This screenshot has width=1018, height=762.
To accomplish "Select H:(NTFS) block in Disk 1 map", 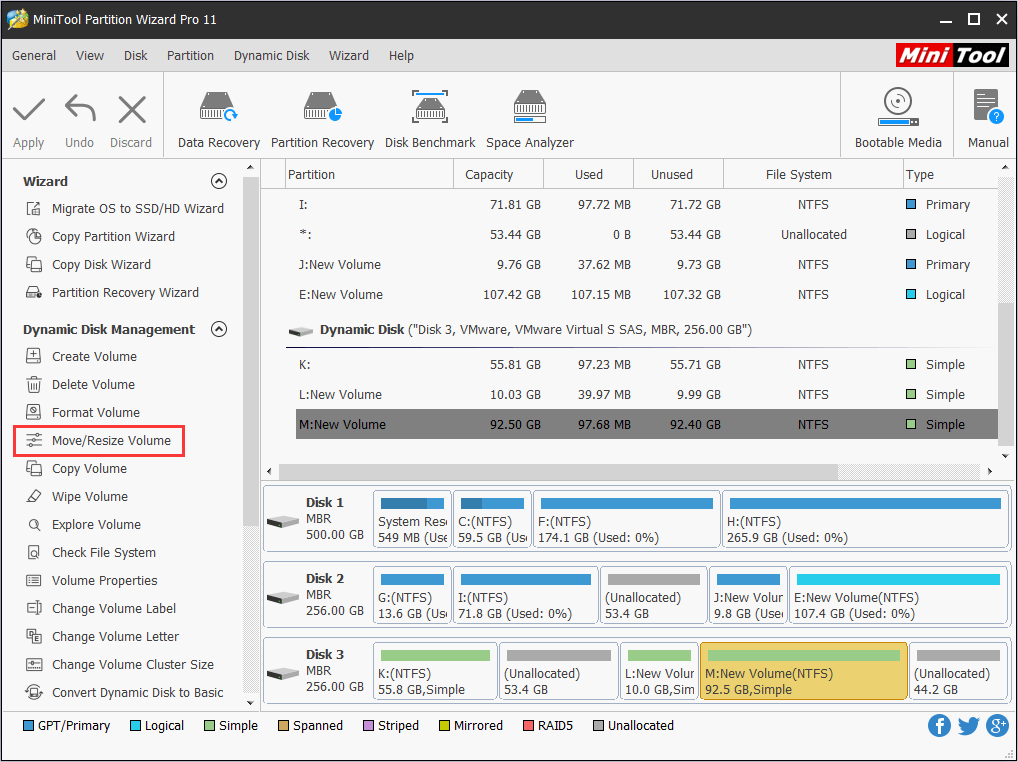I will [x=865, y=519].
